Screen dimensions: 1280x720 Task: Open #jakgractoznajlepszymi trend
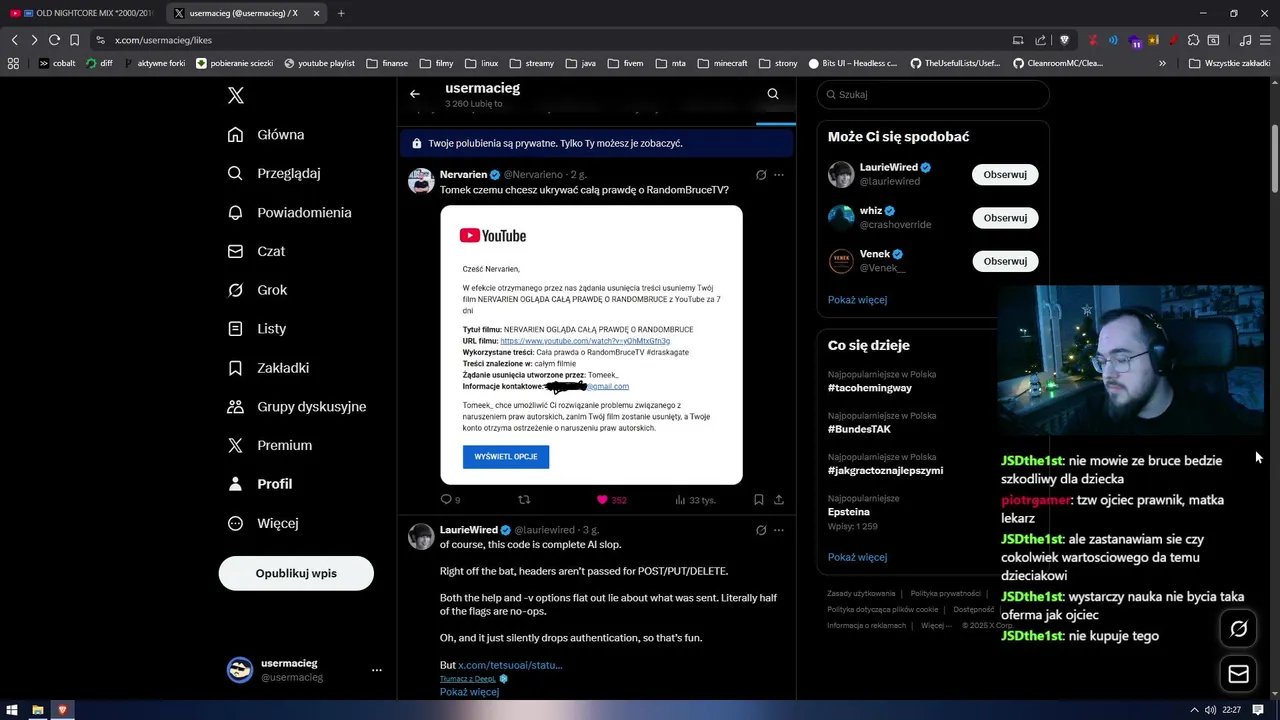click(x=885, y=470)
